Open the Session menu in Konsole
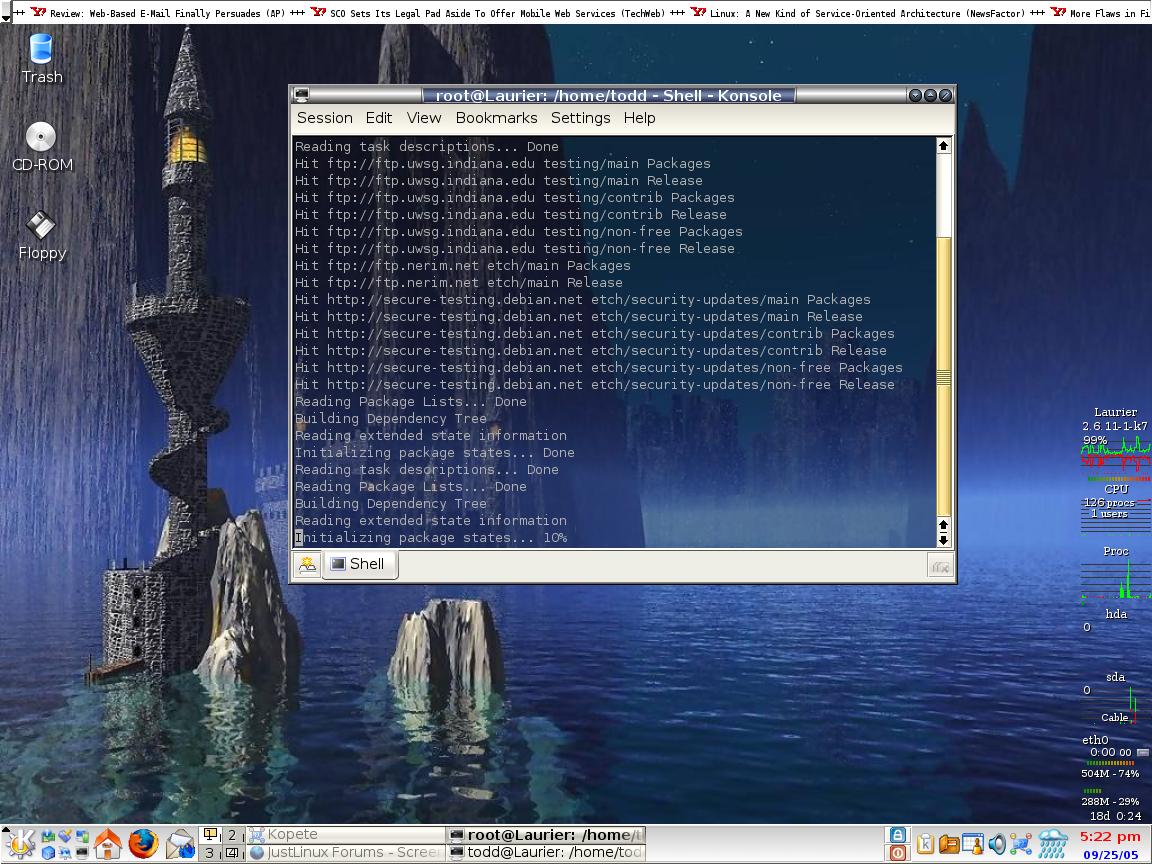 325,118
